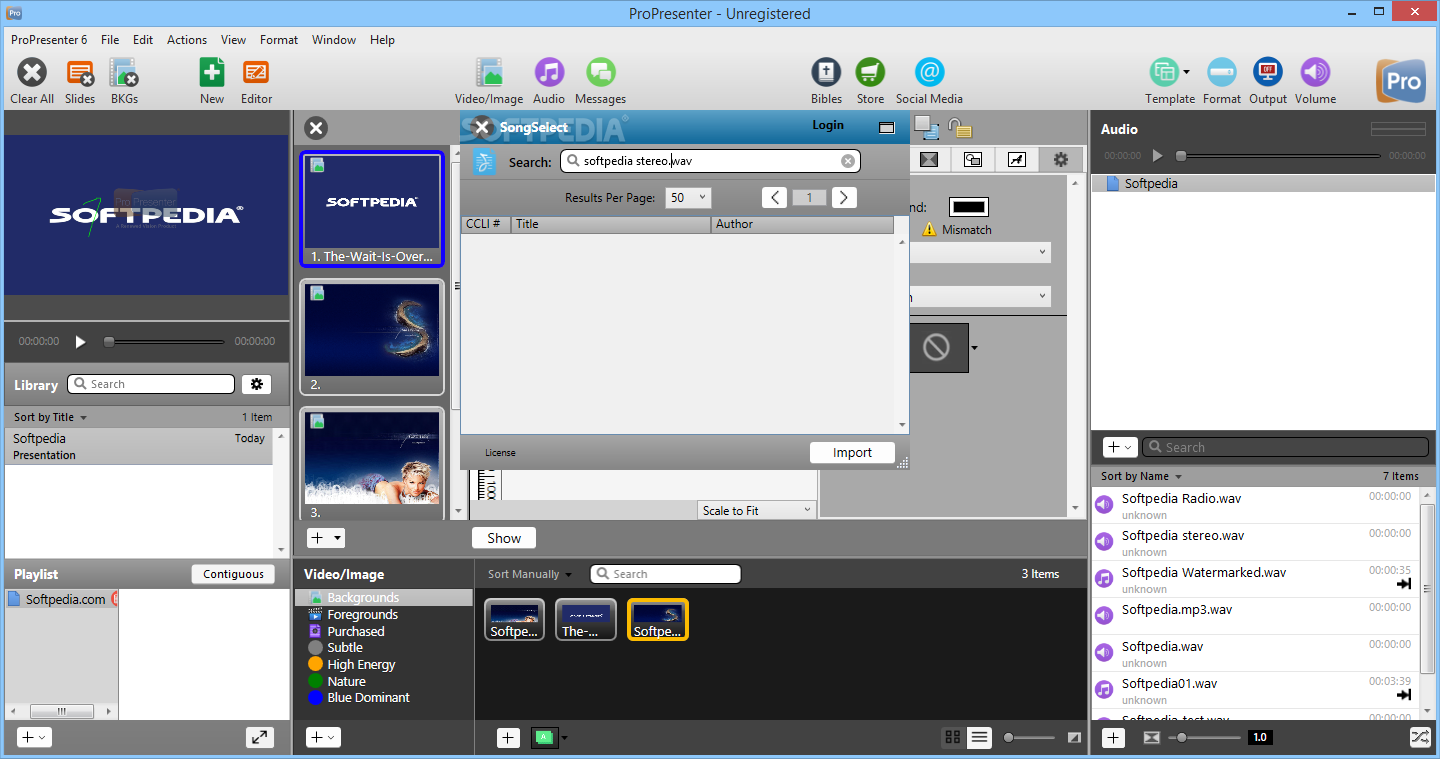Toggle next-track arrow on Softpedia01.wav
The height and width of the screenshot is (759, 1440).
(1404, 695)
